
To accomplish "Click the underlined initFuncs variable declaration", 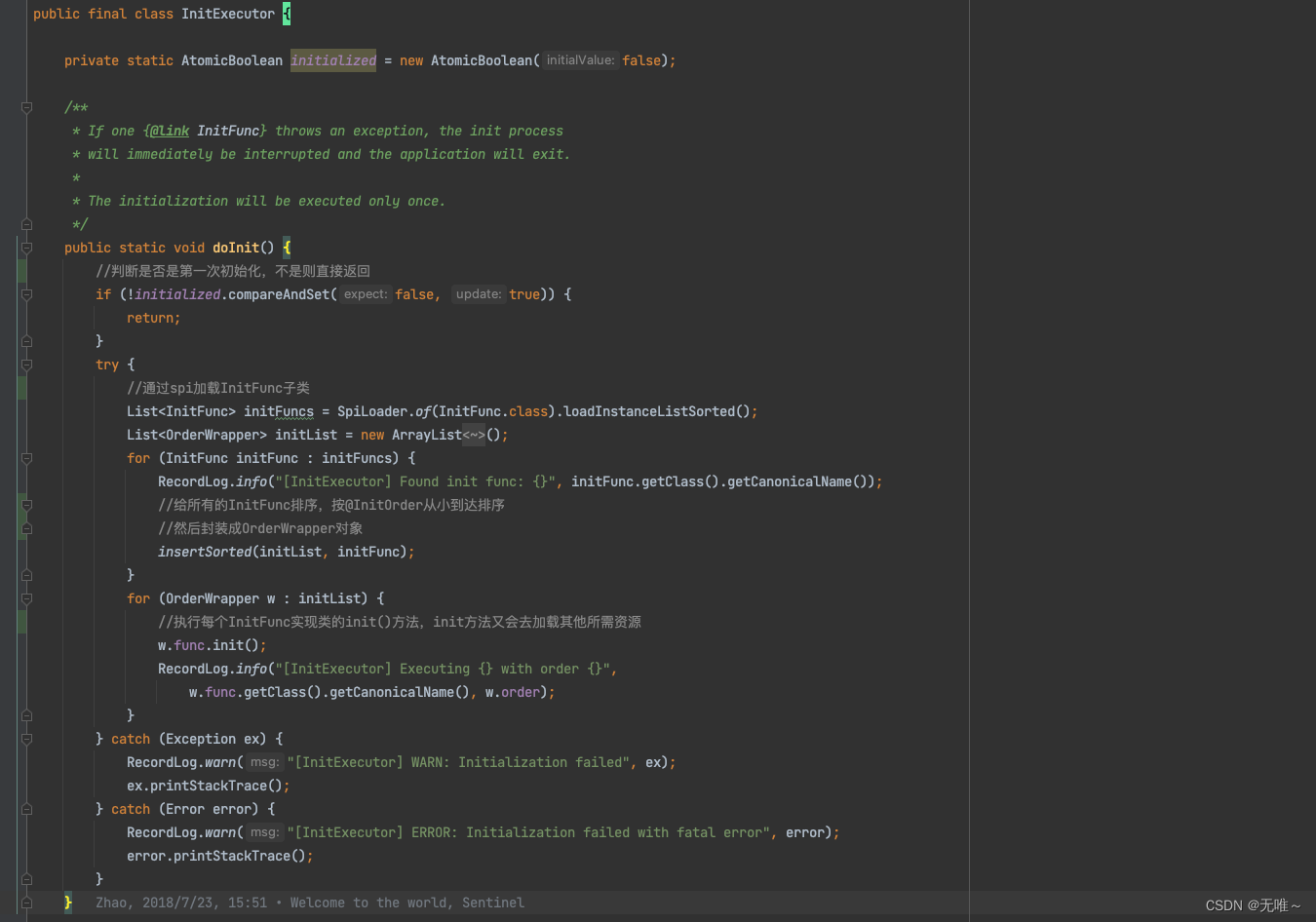I will pos(279,411).
